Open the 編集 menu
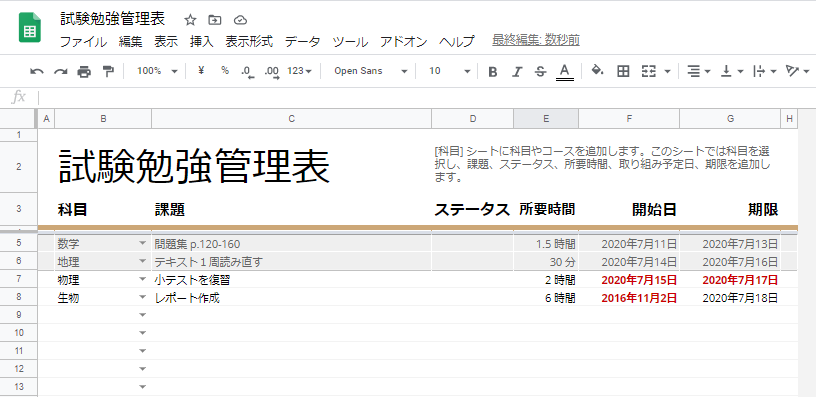Screen dimensions: 816x397 tap(130, 42)
